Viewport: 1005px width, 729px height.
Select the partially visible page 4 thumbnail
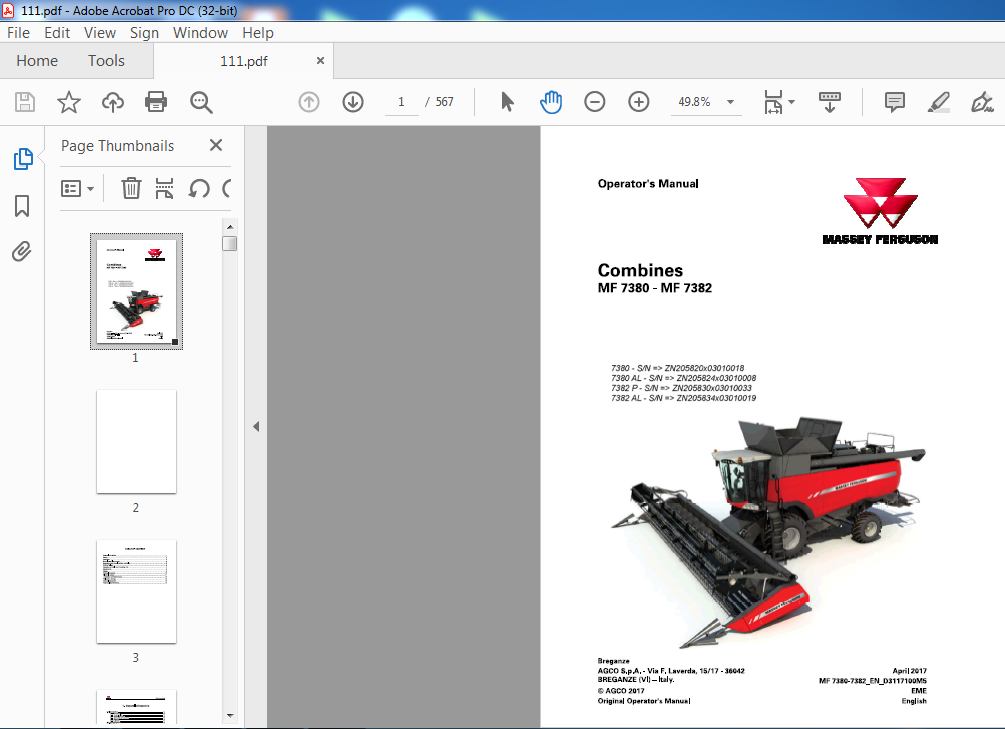coord(137,707)
